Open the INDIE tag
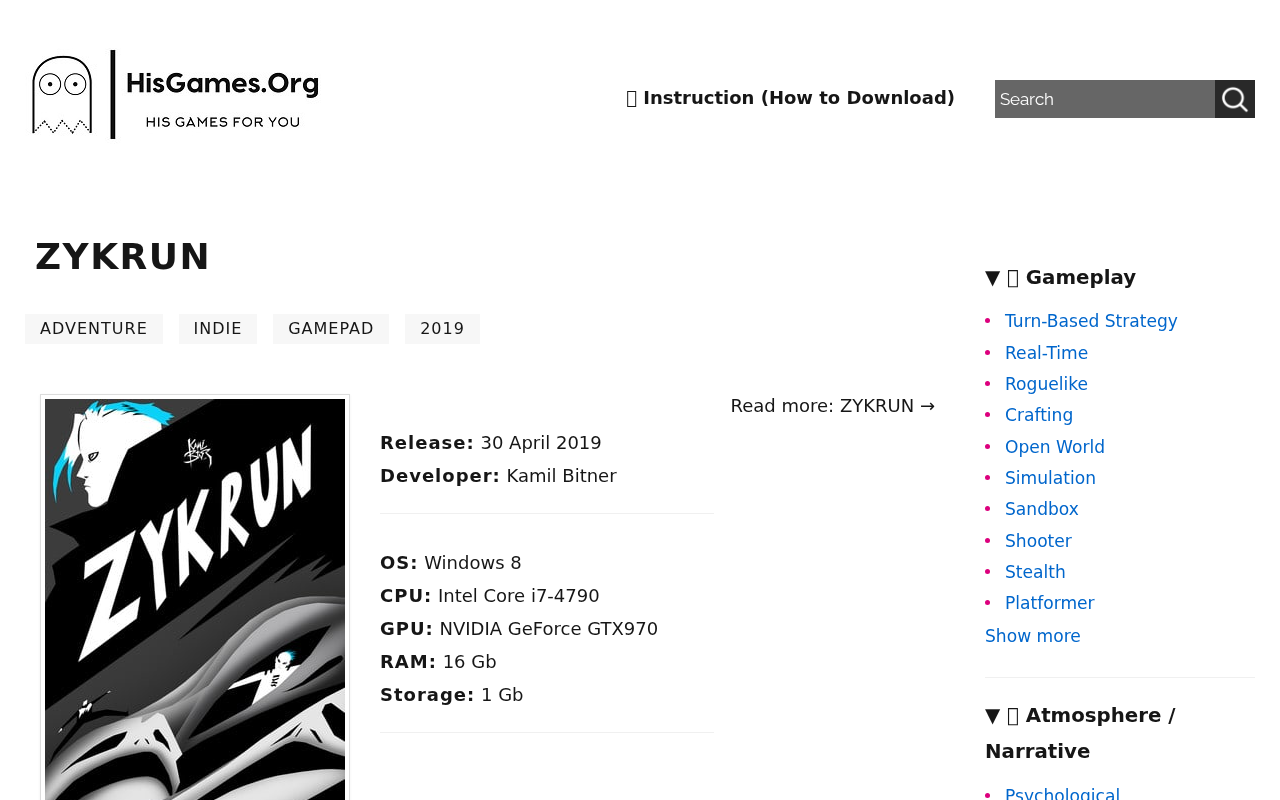This screenshot has height=800, width=1280. (x=218, y=329)
